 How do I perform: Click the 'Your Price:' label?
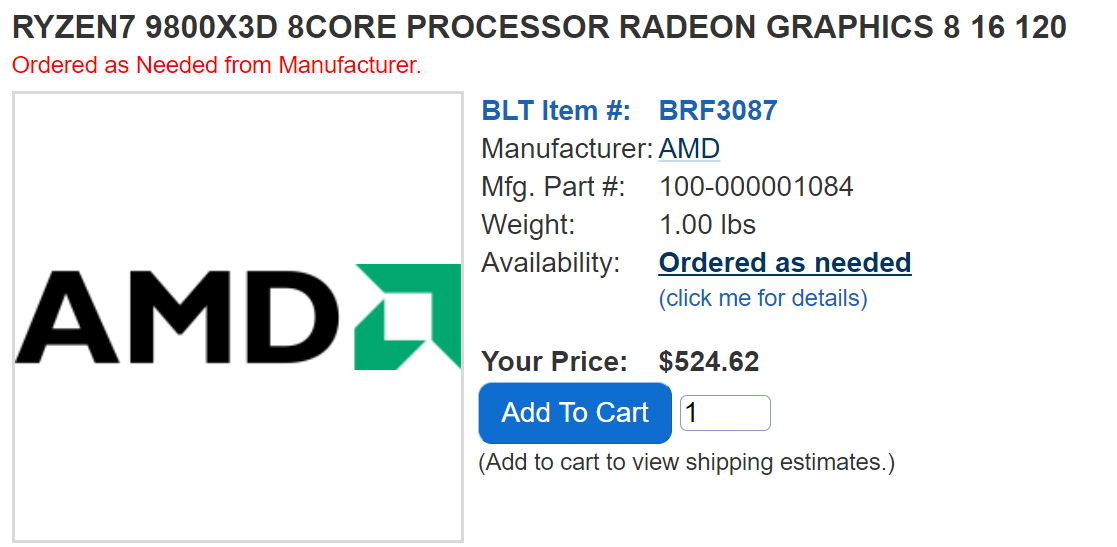[x=554, y=361]
